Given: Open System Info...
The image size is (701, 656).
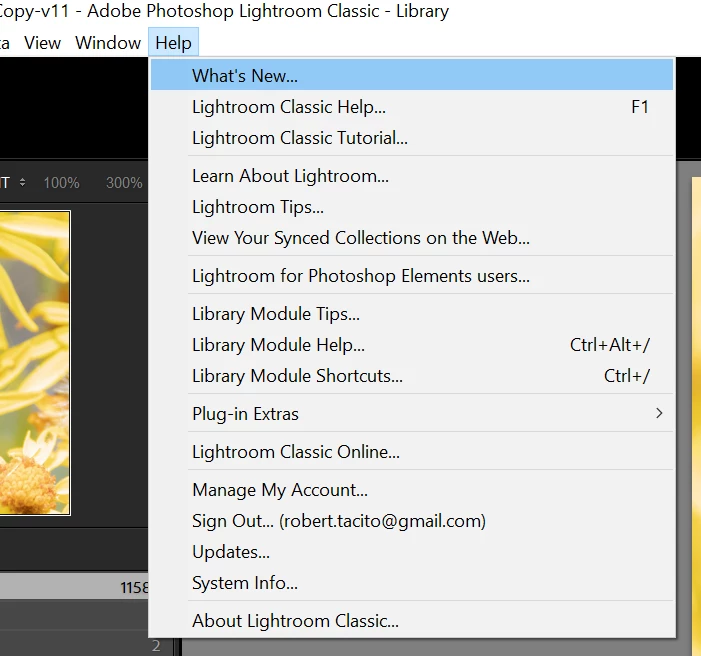Looking at the screenshot, I should coord(412,583).
